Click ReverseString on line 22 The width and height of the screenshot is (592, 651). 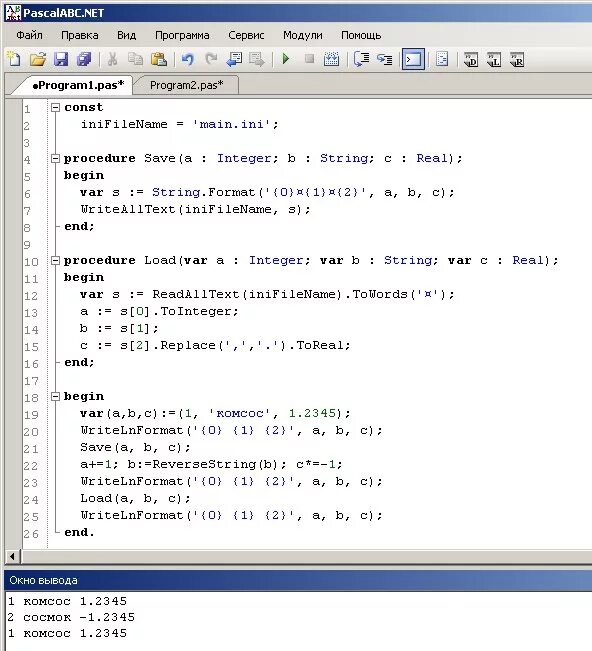(204, 464)
